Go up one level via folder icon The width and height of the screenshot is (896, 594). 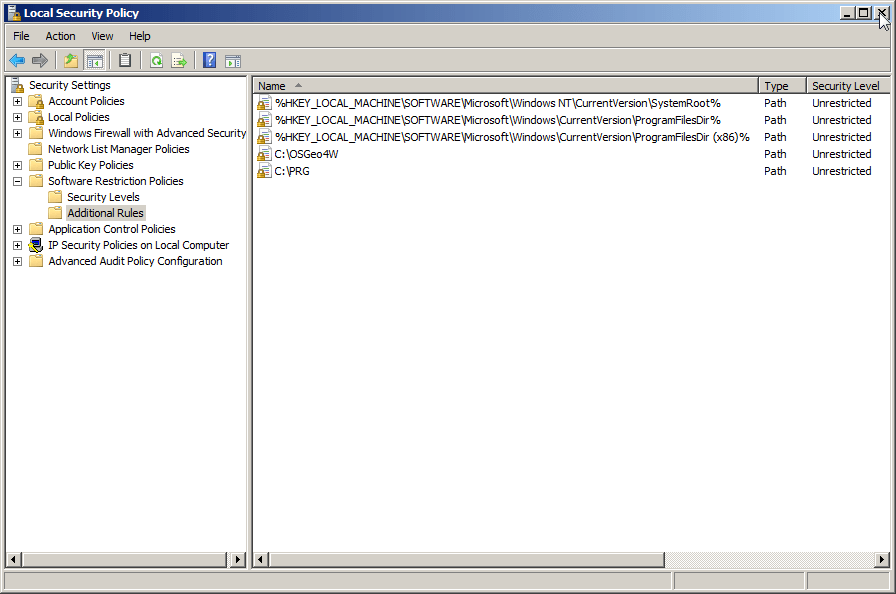(x=71, y=60)
